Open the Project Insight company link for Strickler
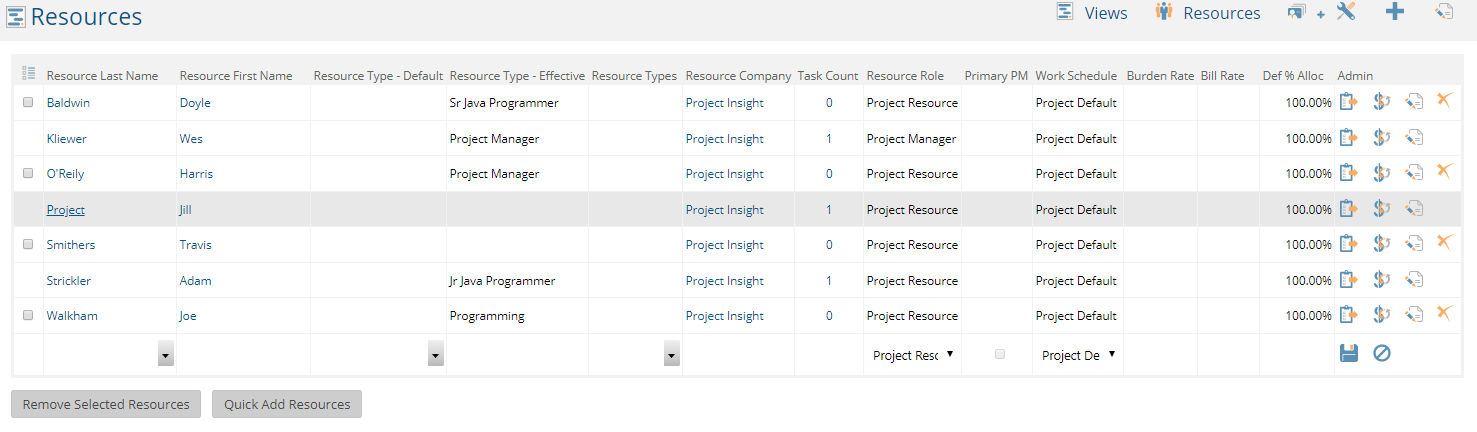The height and width of the screenshot is (432, 1477). (724, 281)
